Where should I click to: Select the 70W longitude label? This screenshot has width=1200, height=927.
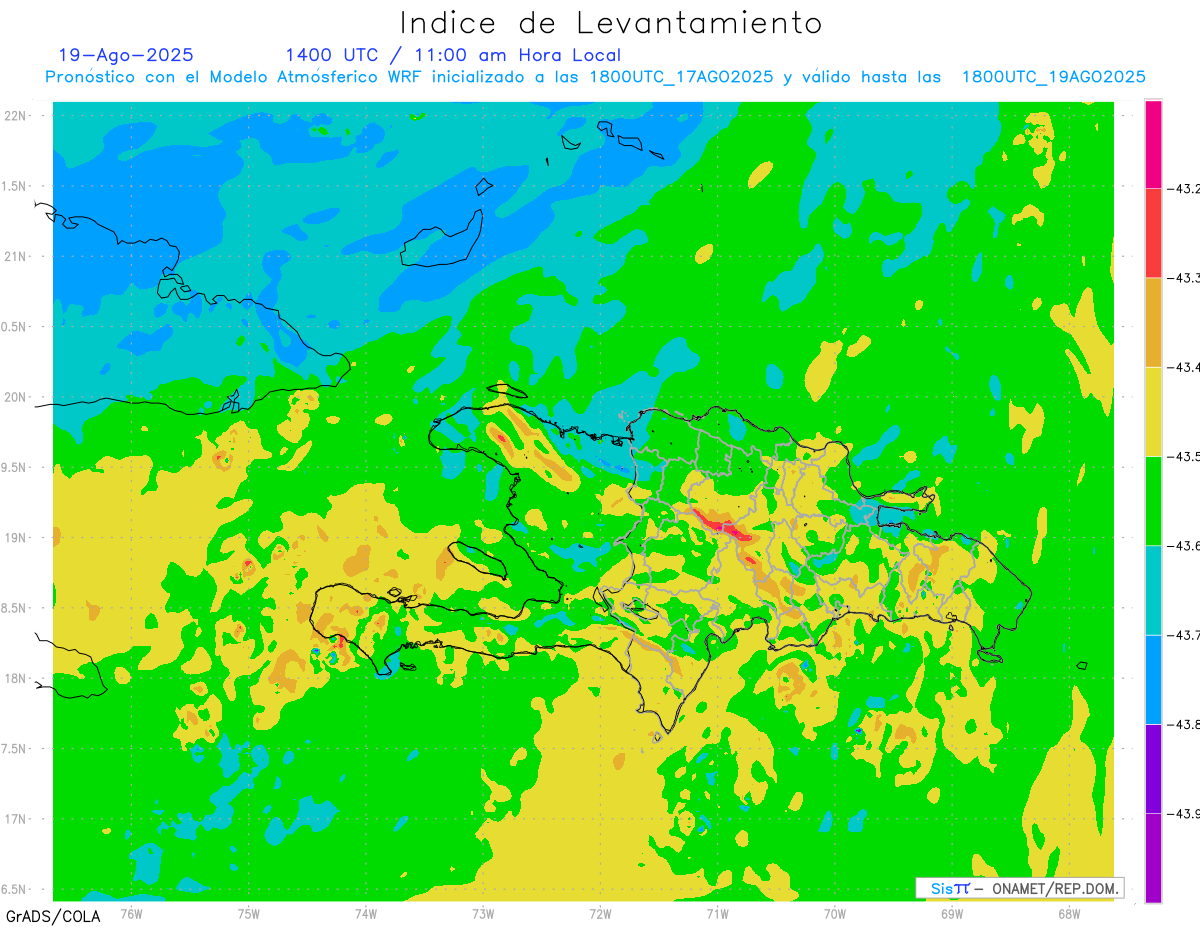[x=835, y=913]
